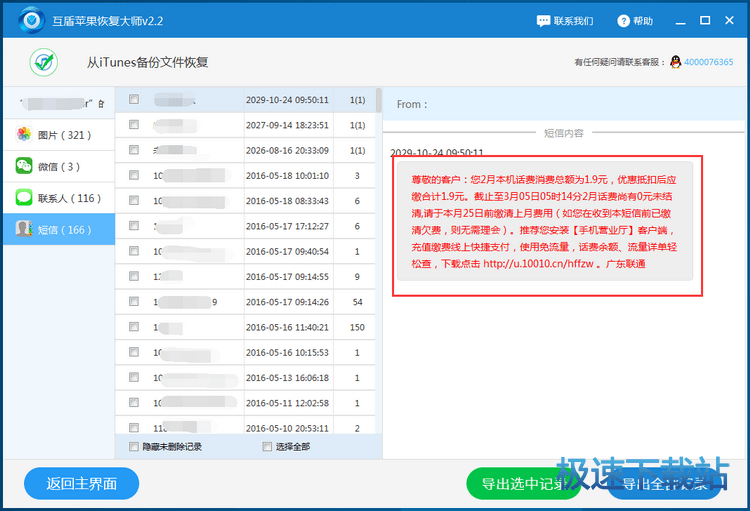Select the 短信 (166) category
750x511 pixels.
(59, 230)
